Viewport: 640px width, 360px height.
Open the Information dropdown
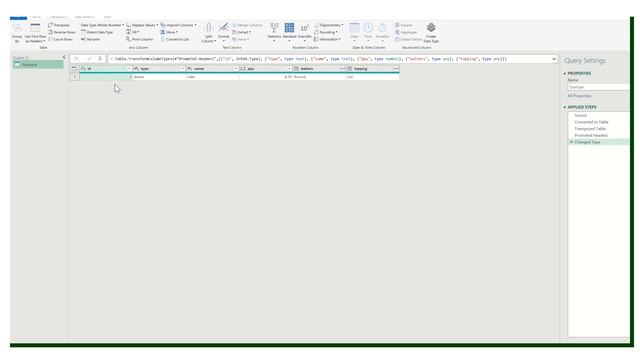(327, 39)
